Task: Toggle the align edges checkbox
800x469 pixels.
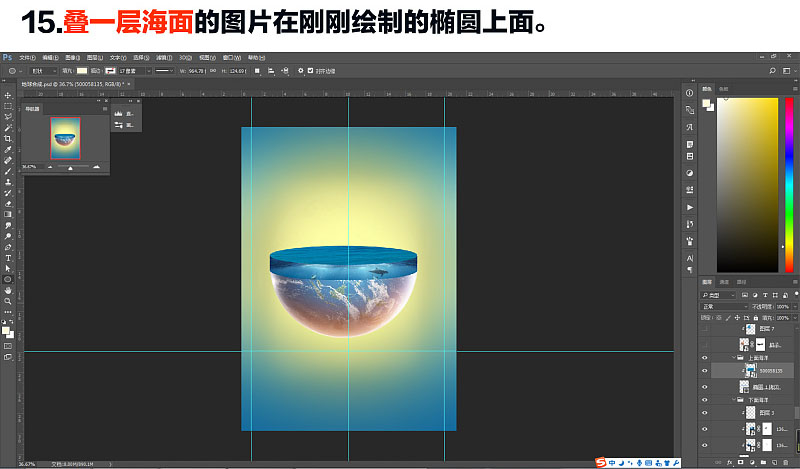Action: [310, 71]
